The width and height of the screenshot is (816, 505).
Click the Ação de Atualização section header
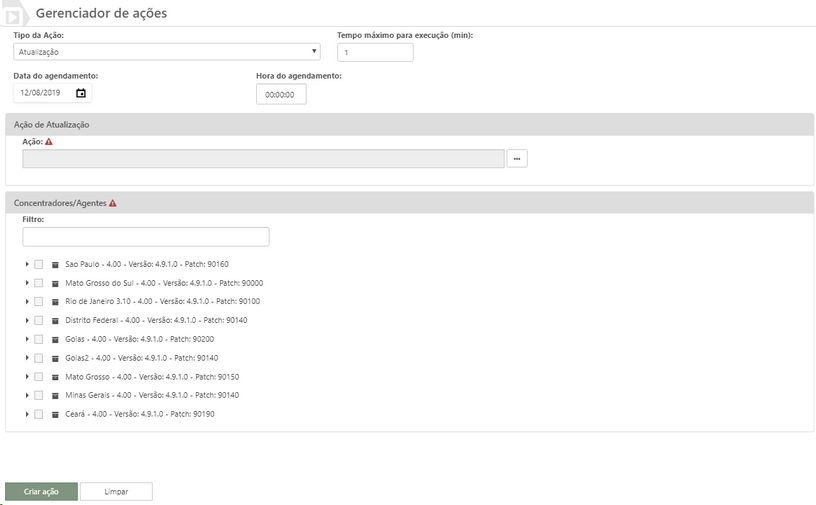pos(410,124)
